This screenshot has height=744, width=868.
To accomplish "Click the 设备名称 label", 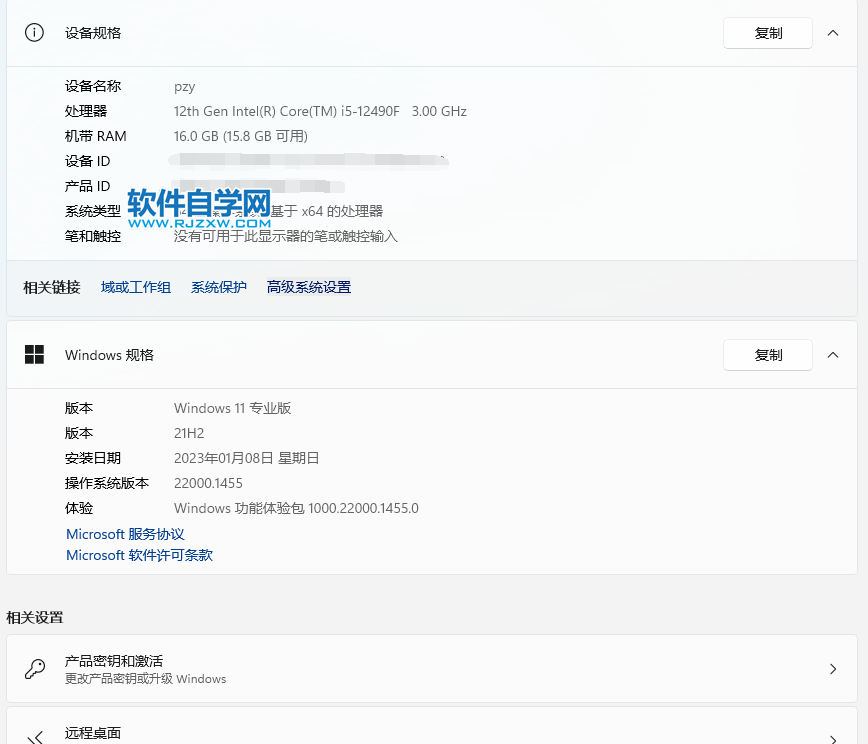I will point(93,86).
